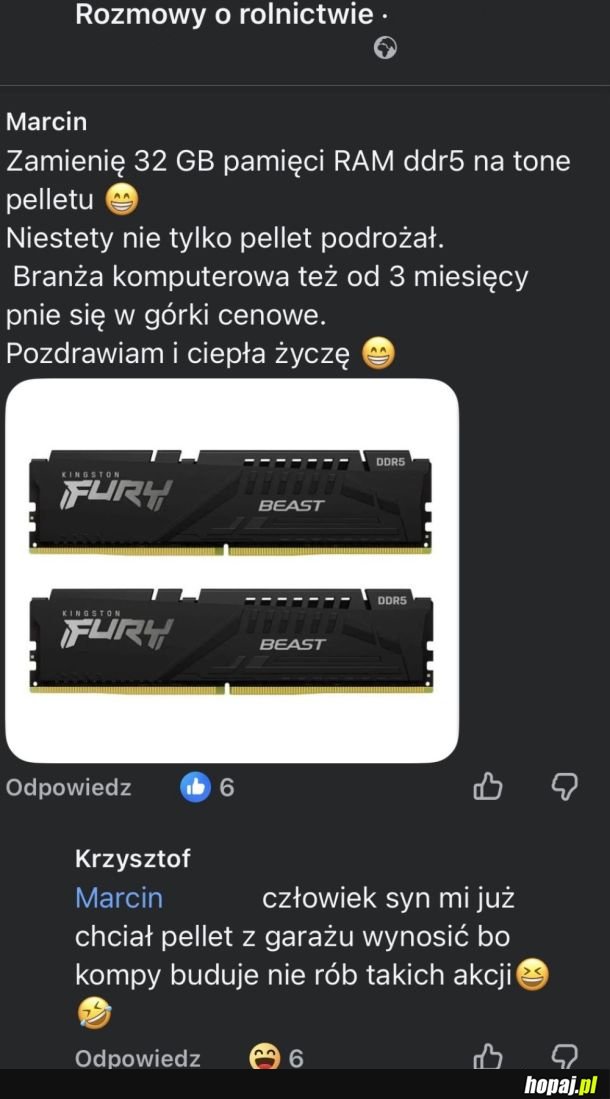The height and width of the screenshot is (1099, 610).
Task: Thumbs up Krzysztof's reply
Action: 488,1056
